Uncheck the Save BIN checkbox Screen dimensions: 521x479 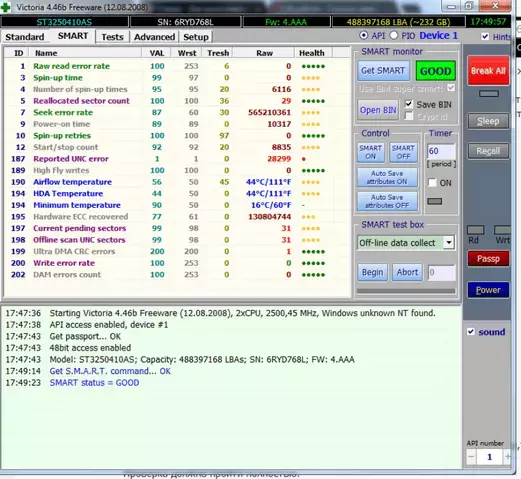tap(409, 104)
